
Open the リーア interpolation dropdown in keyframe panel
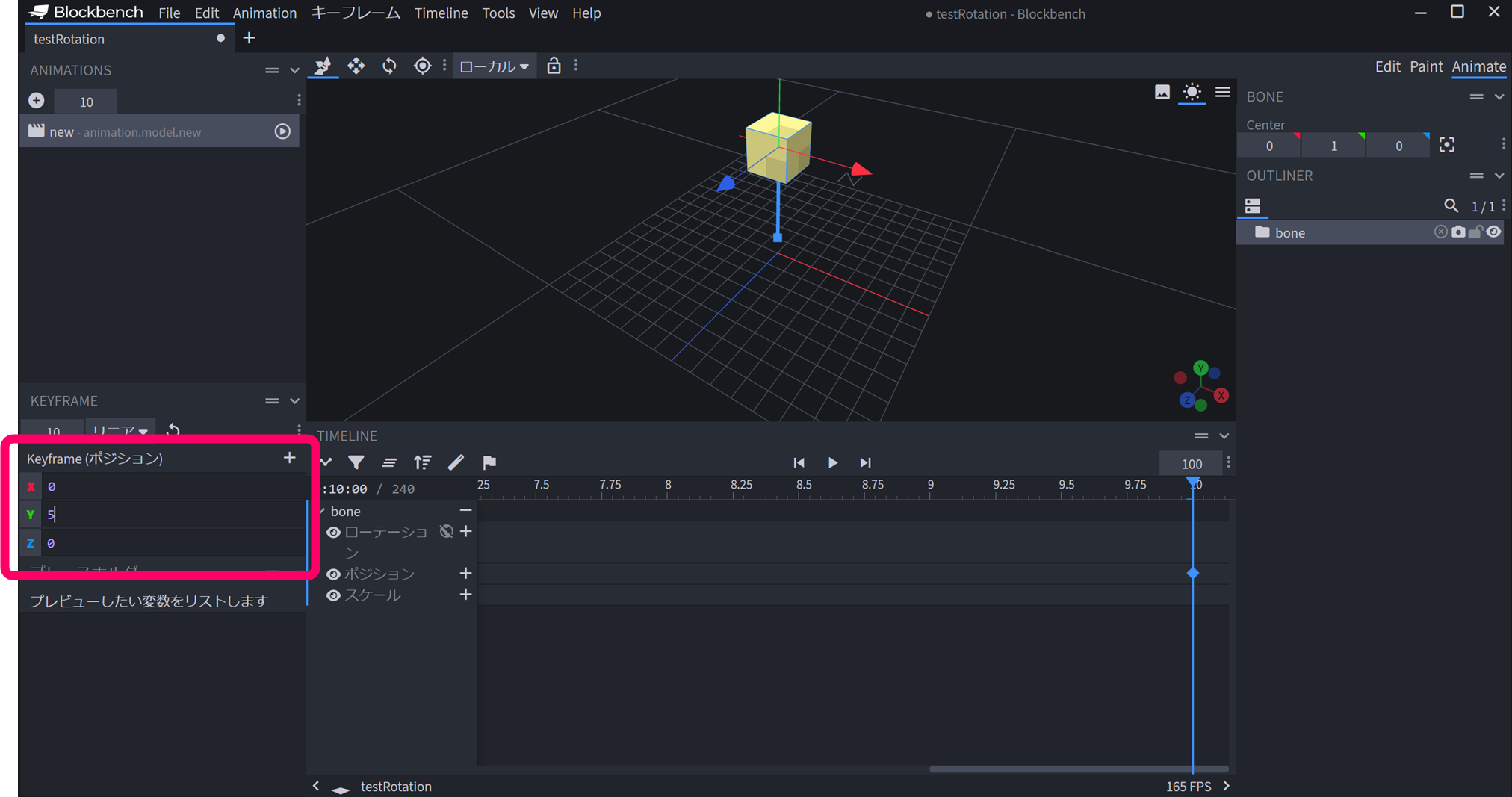click(x=120, y=430)
